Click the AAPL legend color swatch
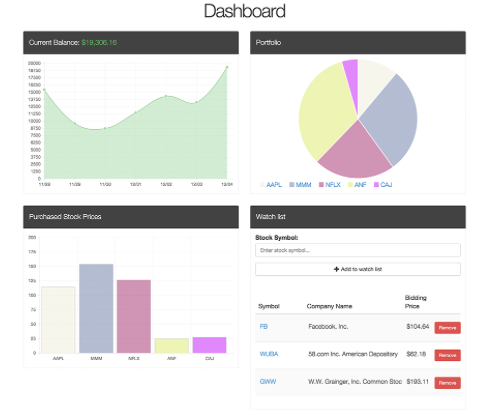This screenshot has height=415, width=486. point(262,185)
